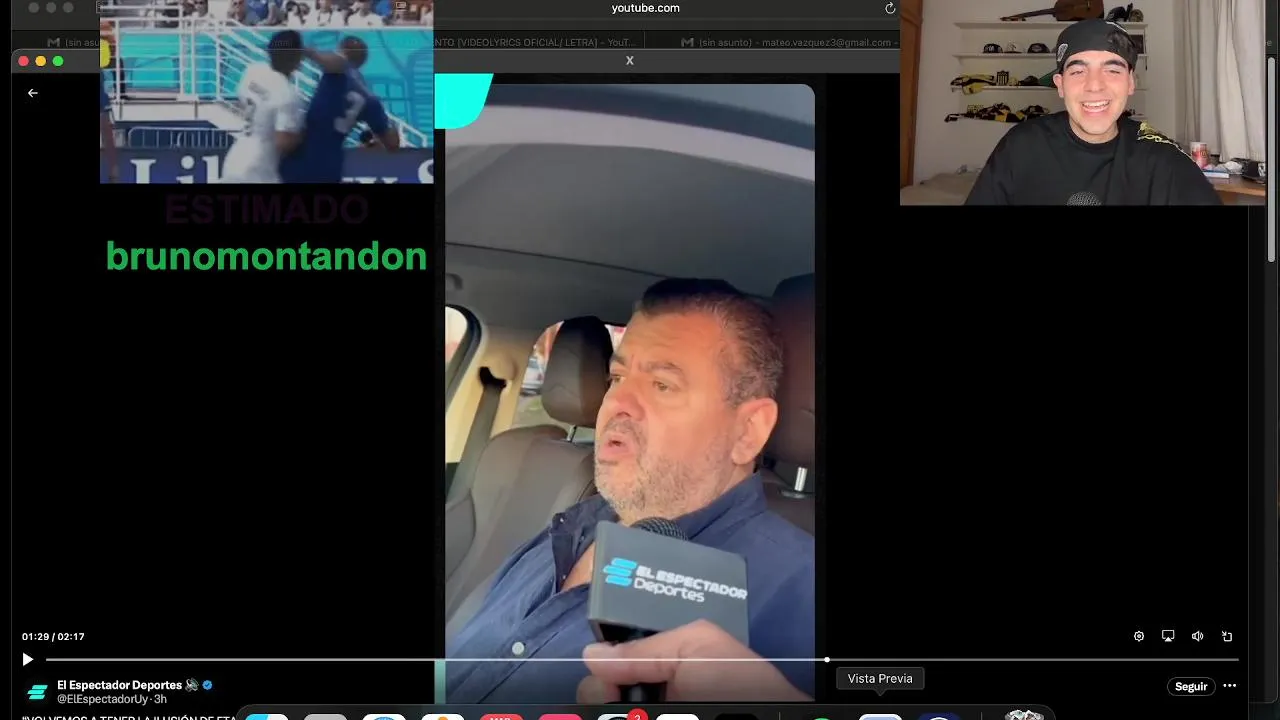Reload the page in Safari toolbar

click(x=890, y=8)
